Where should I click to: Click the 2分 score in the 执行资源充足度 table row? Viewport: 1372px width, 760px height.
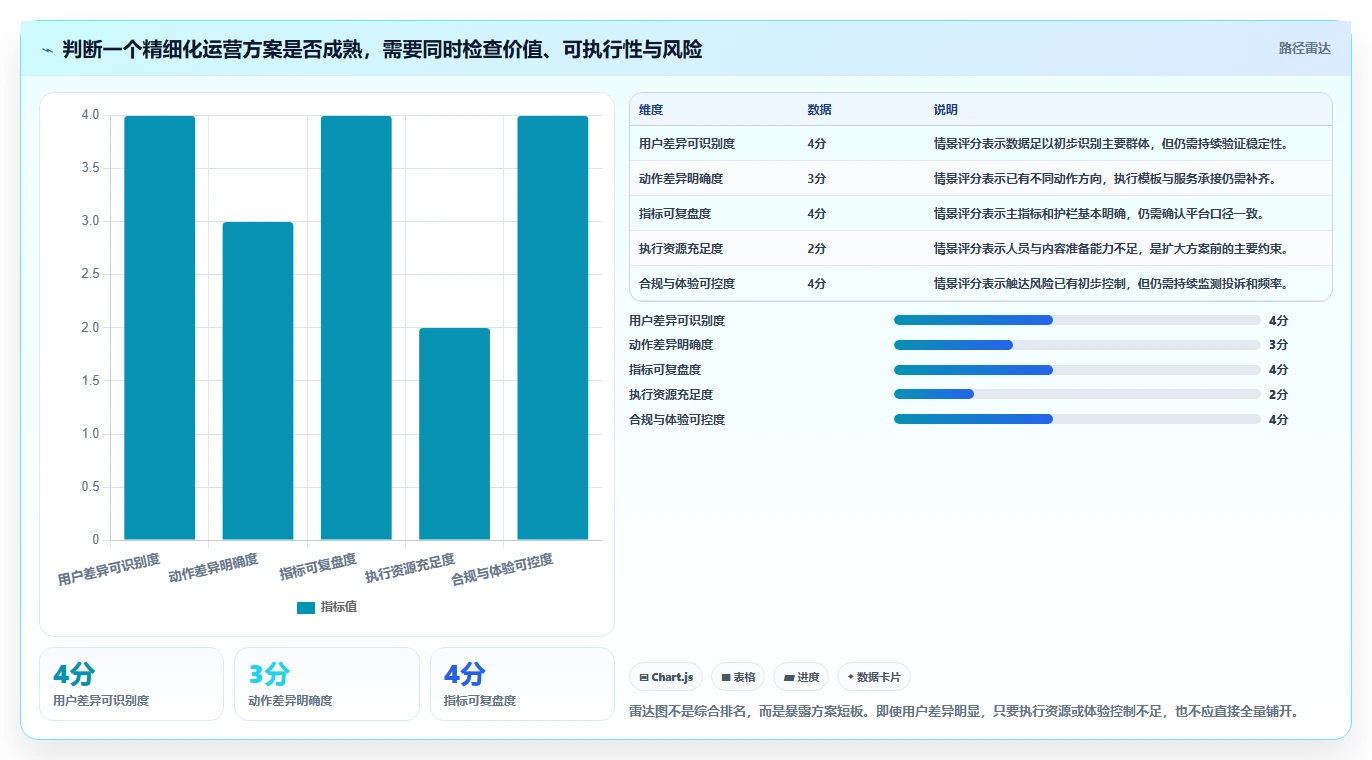[x=817, y=249]
